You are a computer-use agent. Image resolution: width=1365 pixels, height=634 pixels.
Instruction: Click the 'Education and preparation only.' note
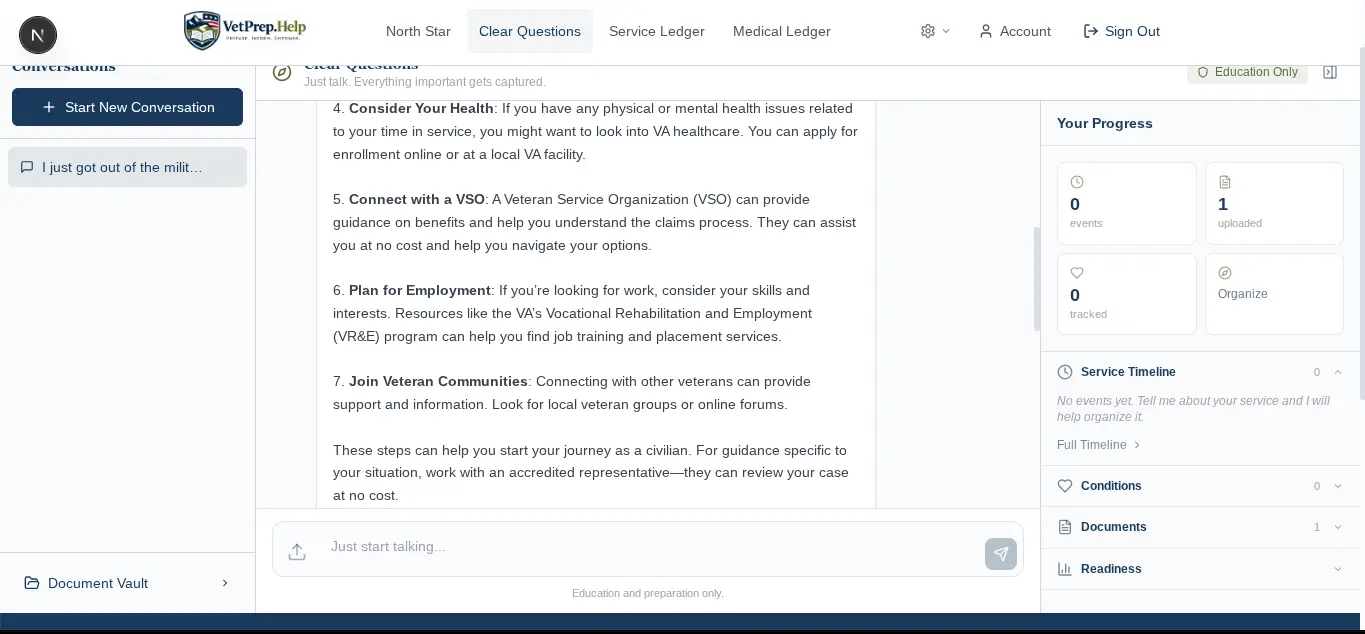648,593
